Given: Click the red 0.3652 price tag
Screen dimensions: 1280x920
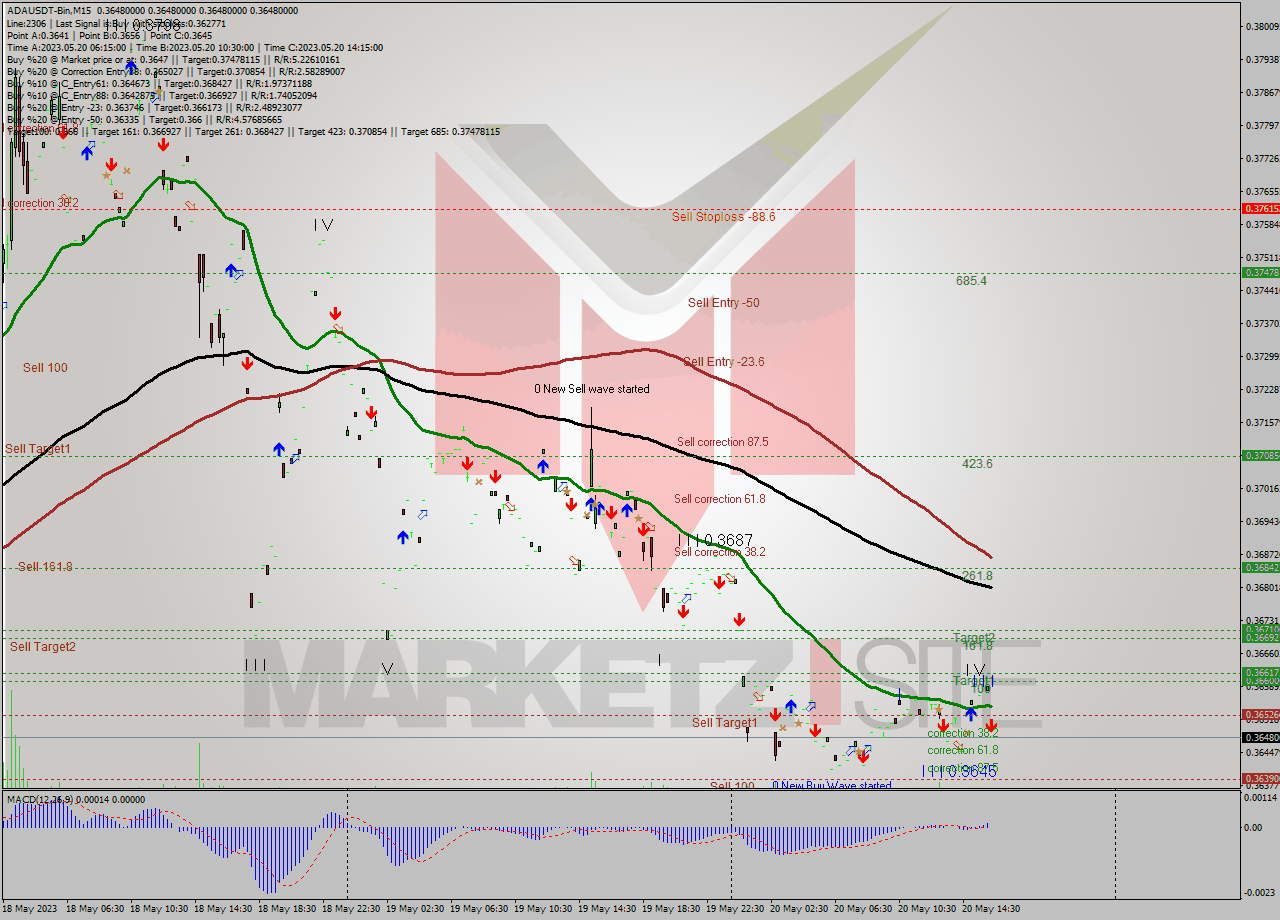Looking at the screenshot, I should coord(1259,715).
